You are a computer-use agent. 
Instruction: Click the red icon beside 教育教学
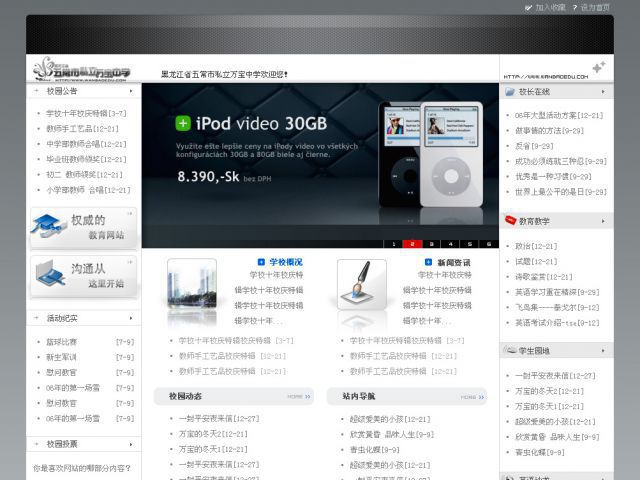(x=510, y=220)
